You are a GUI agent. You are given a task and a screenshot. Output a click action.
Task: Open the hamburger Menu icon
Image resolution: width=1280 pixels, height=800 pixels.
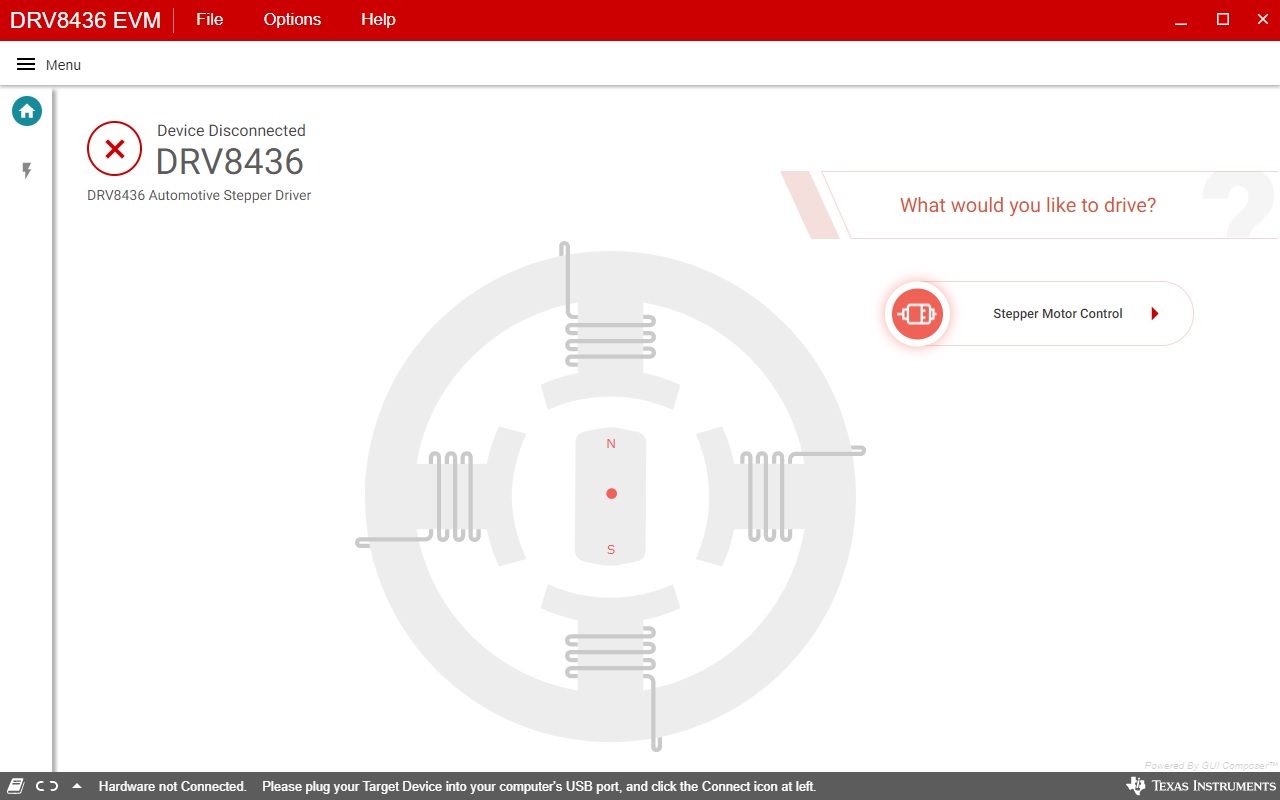(x=26, y=64)
